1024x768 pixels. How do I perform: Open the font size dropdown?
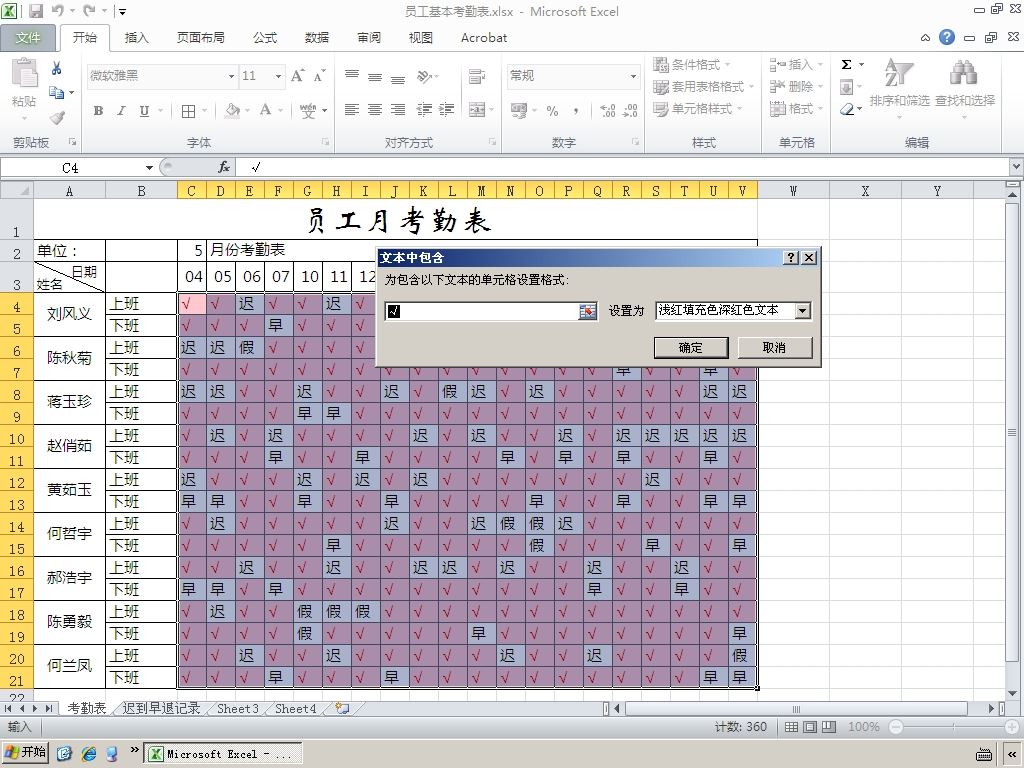tap(278, 76)
